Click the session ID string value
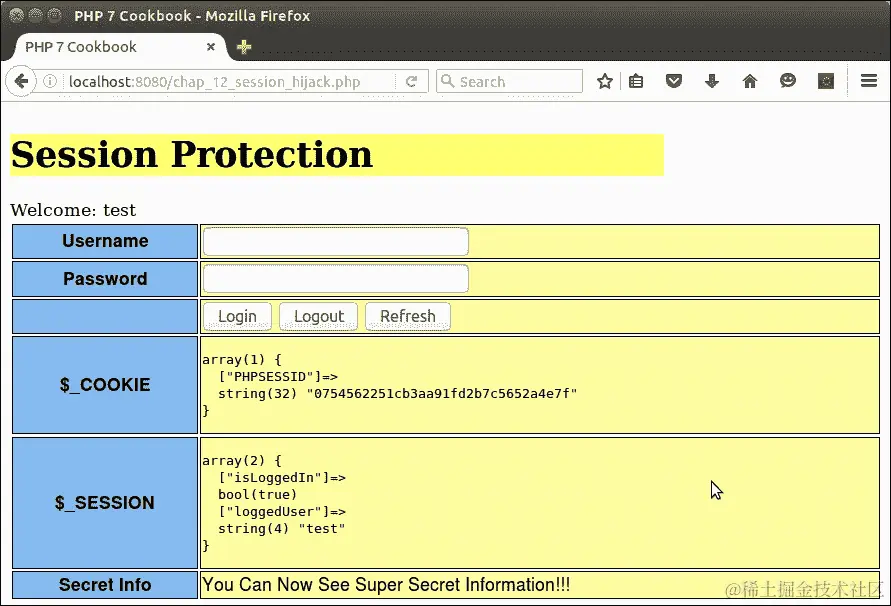 [x=442, y=393]
